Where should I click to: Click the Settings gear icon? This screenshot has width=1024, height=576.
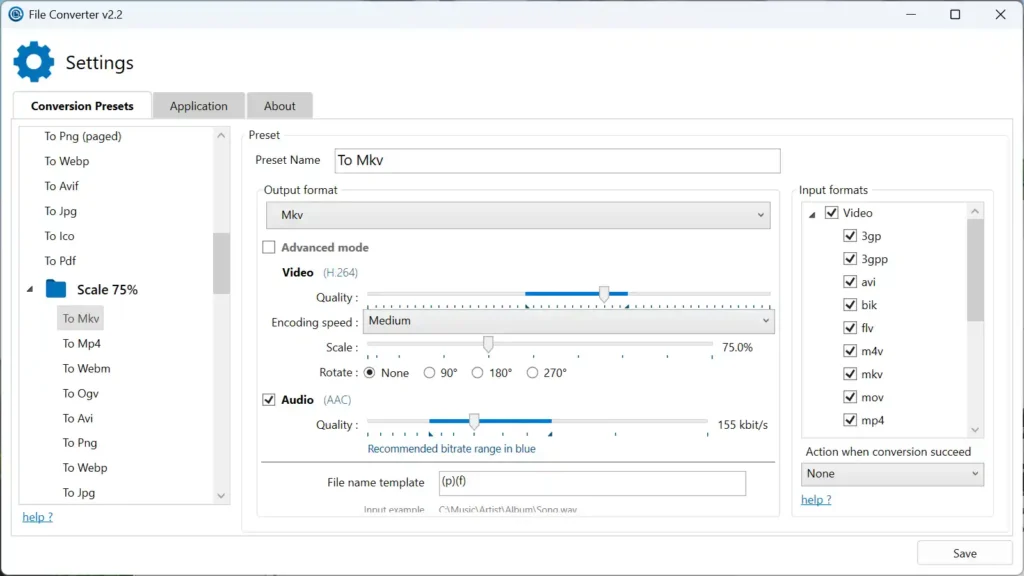(x=34, y=62)
